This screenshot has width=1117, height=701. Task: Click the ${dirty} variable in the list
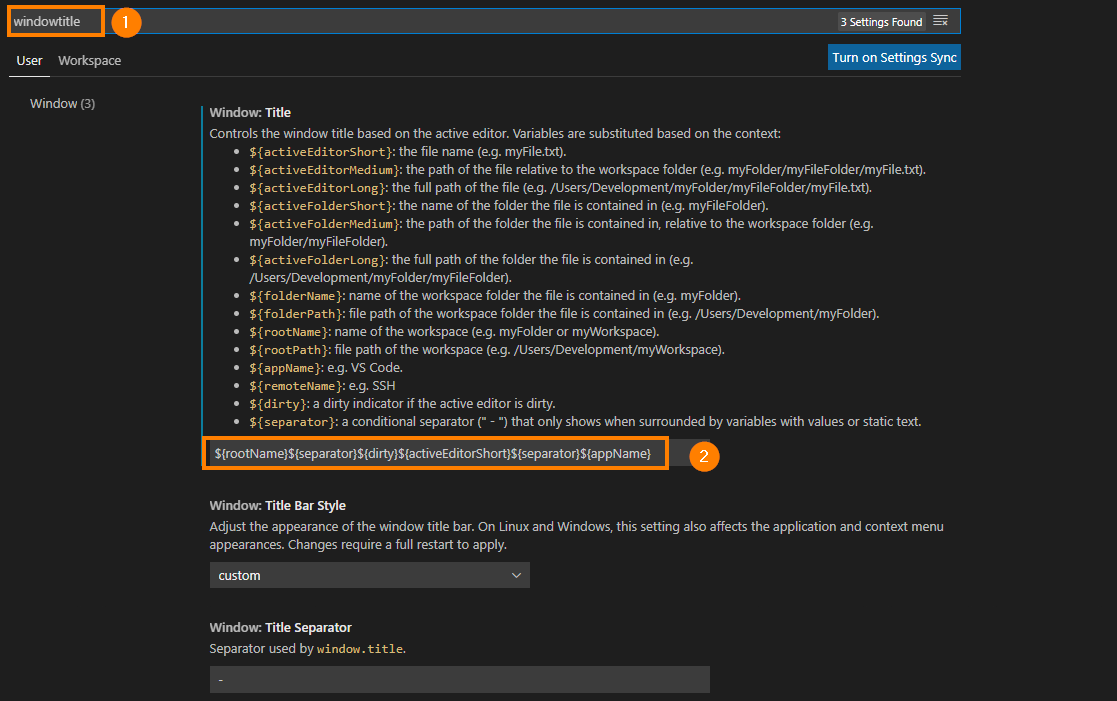pos(278,404)
